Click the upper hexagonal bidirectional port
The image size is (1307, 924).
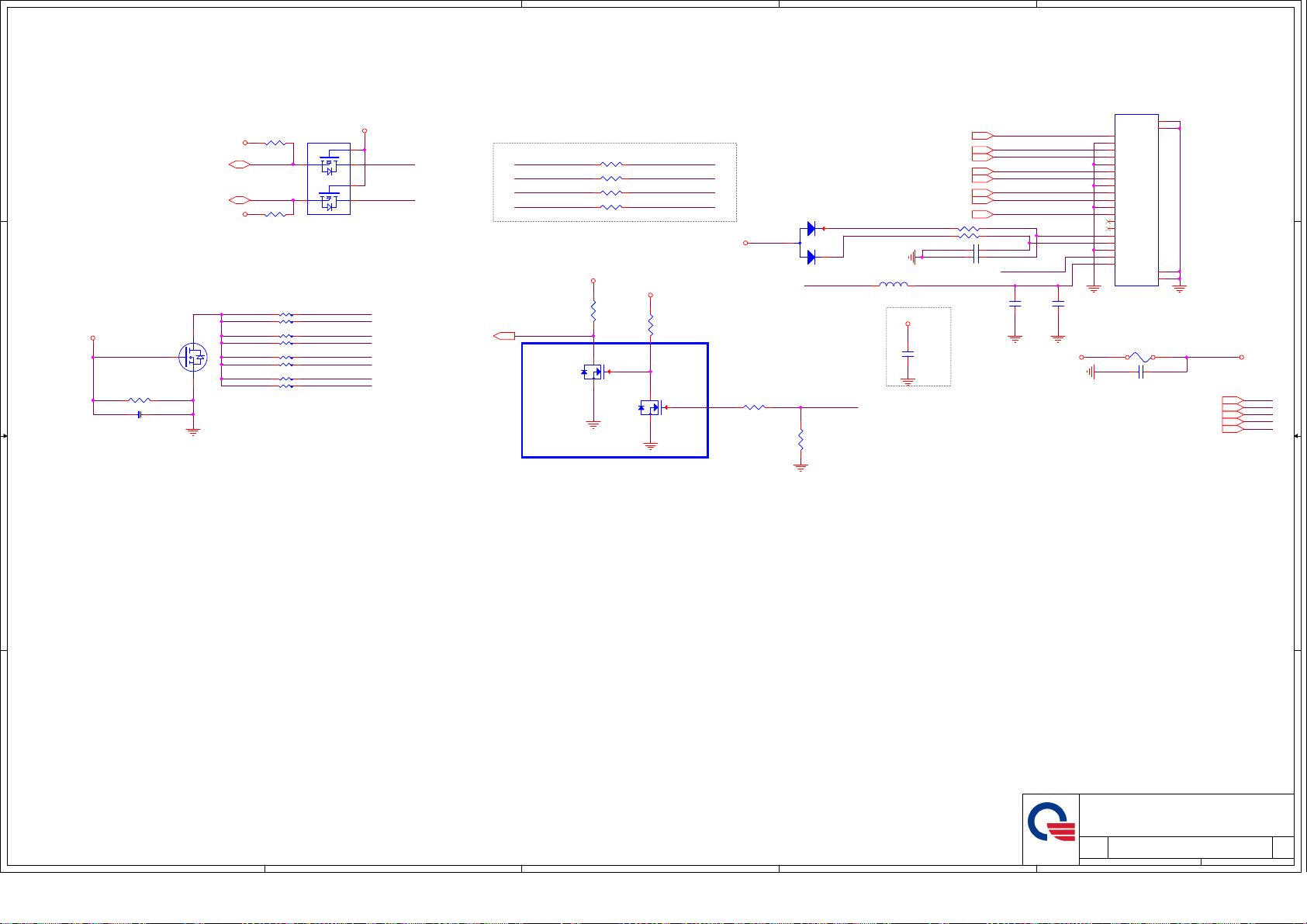[239, 164]
